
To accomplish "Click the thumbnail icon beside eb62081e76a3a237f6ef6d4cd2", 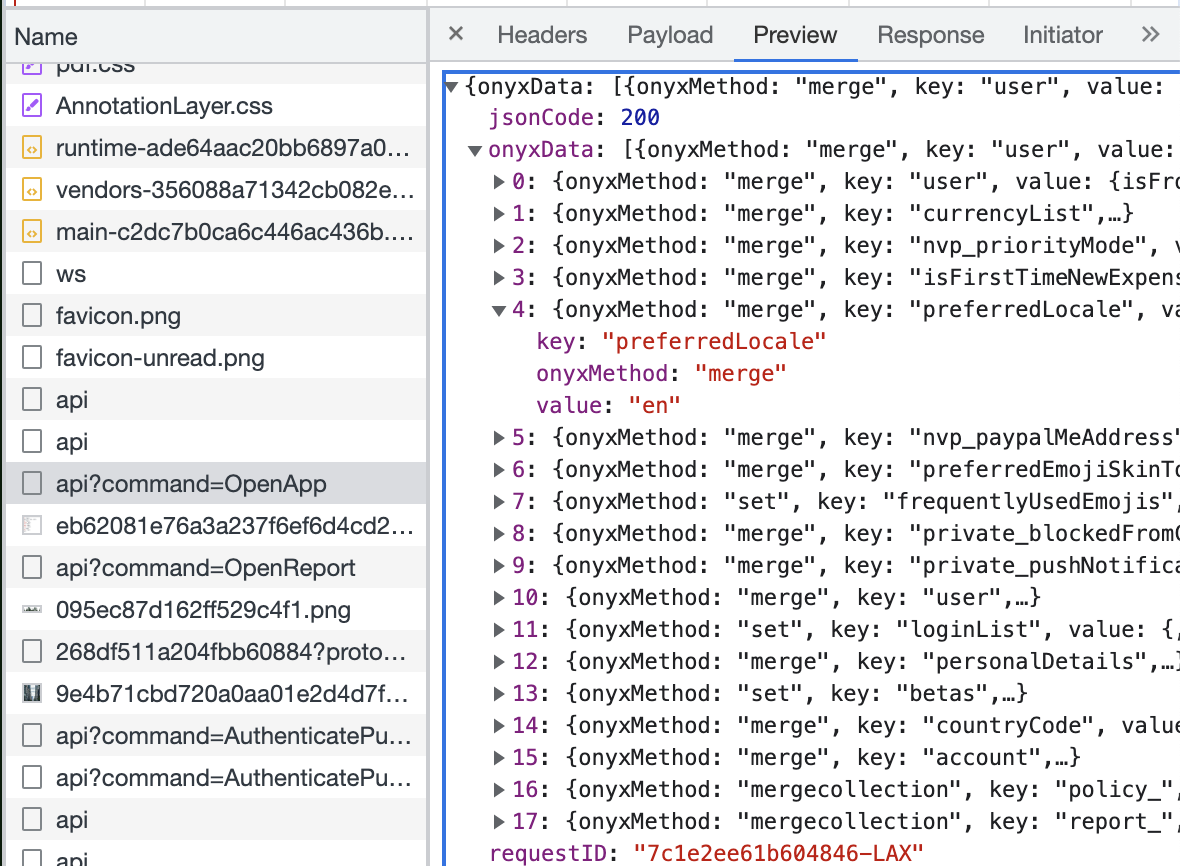I will click(32, 525).
